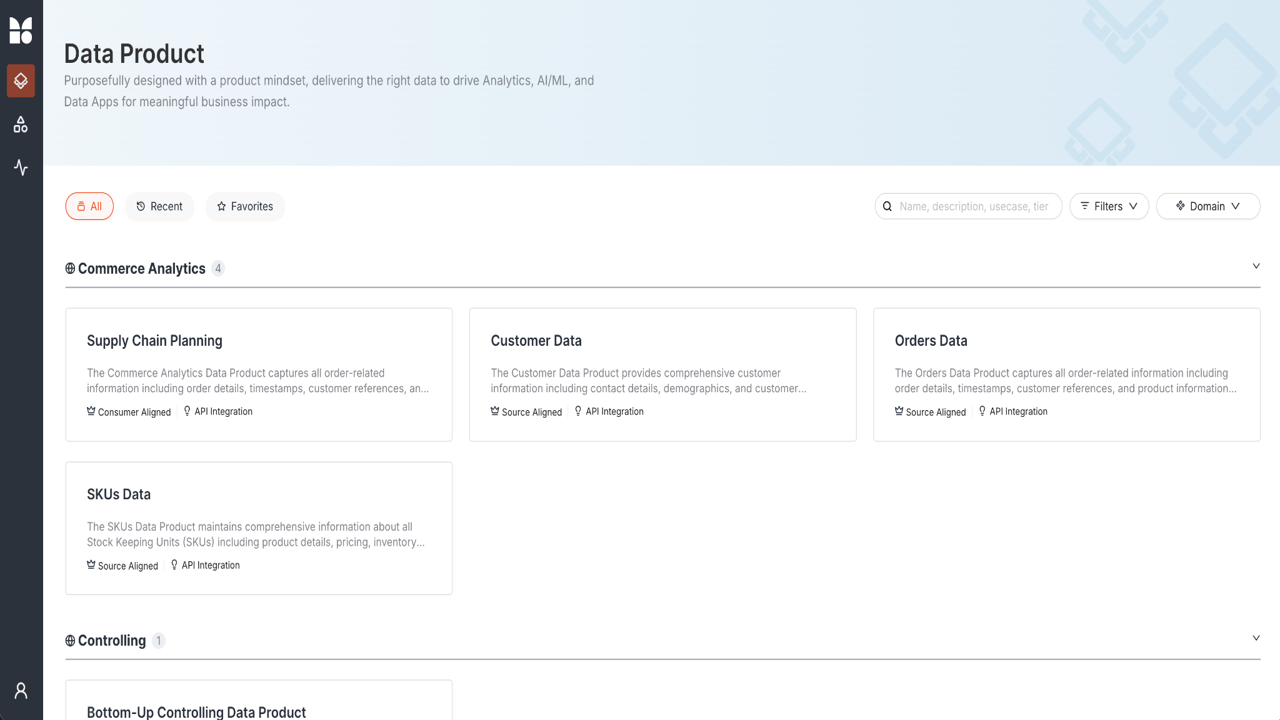Open the shapes sidebar icon
Screen dimensions: 1280x720
pyautogui.click(x=21, y=125)
